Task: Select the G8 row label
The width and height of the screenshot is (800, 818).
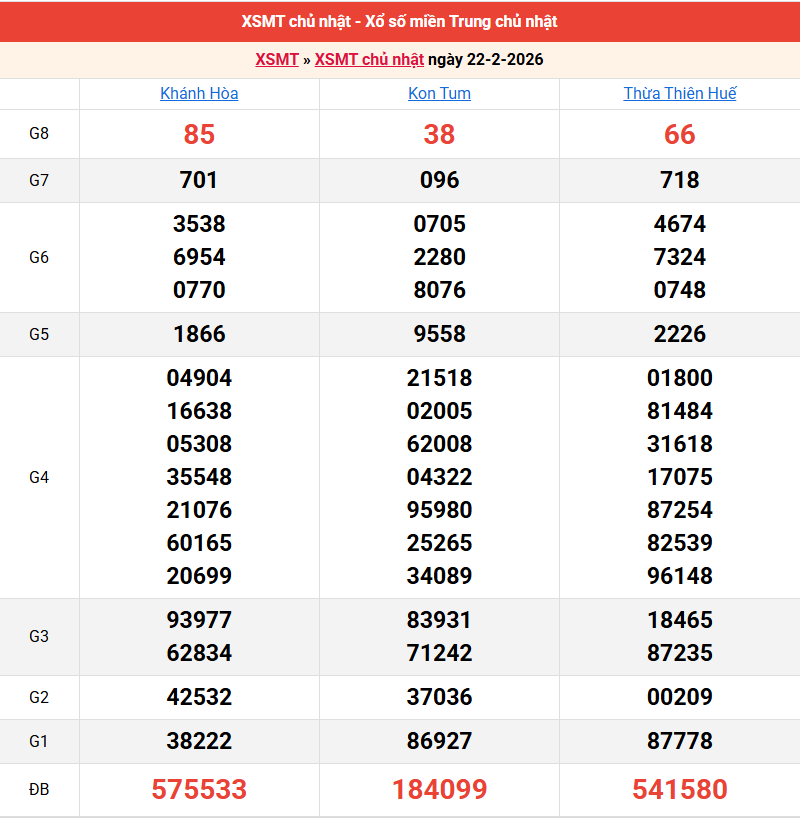Action: [39, 134]
